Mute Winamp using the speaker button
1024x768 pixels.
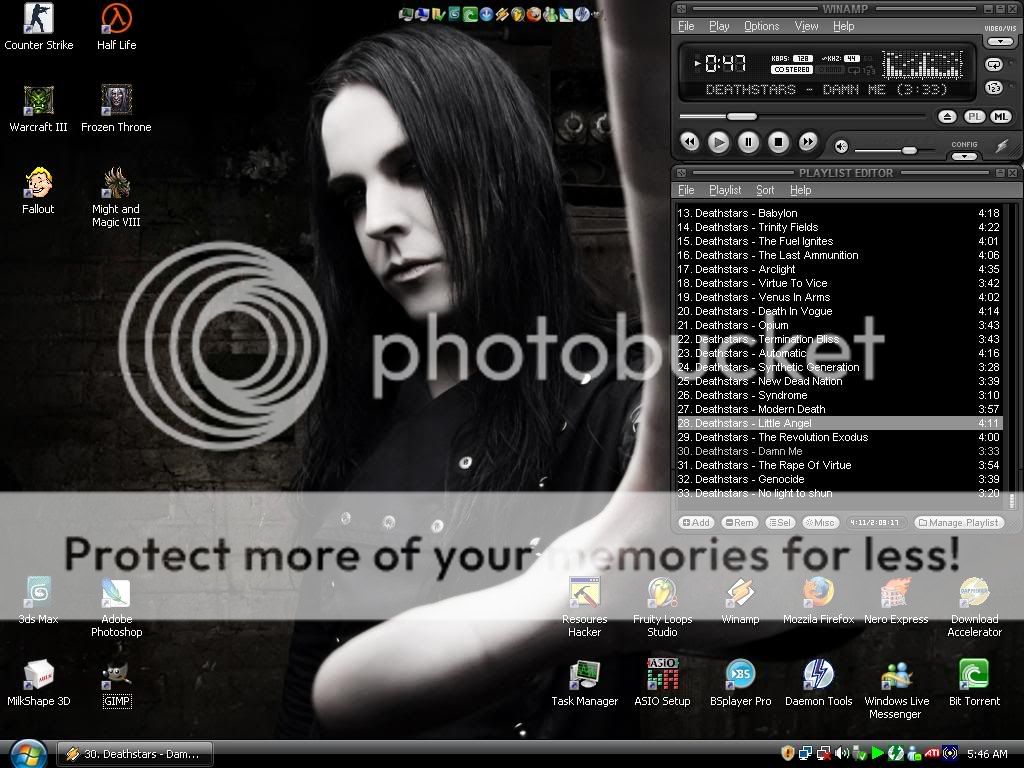[x=841, y=147]
